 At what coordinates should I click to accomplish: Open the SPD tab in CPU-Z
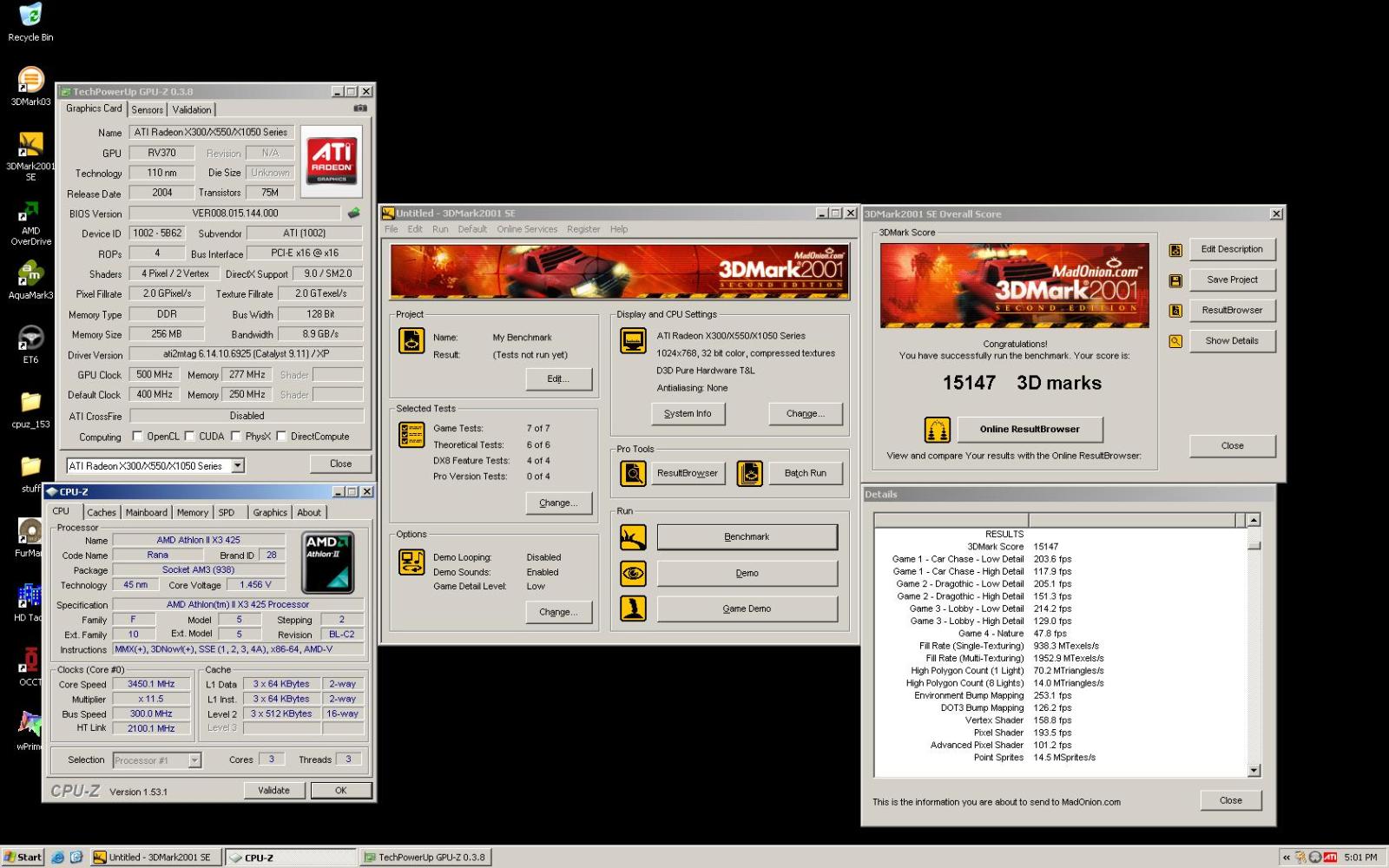click(x=227, y=512)
